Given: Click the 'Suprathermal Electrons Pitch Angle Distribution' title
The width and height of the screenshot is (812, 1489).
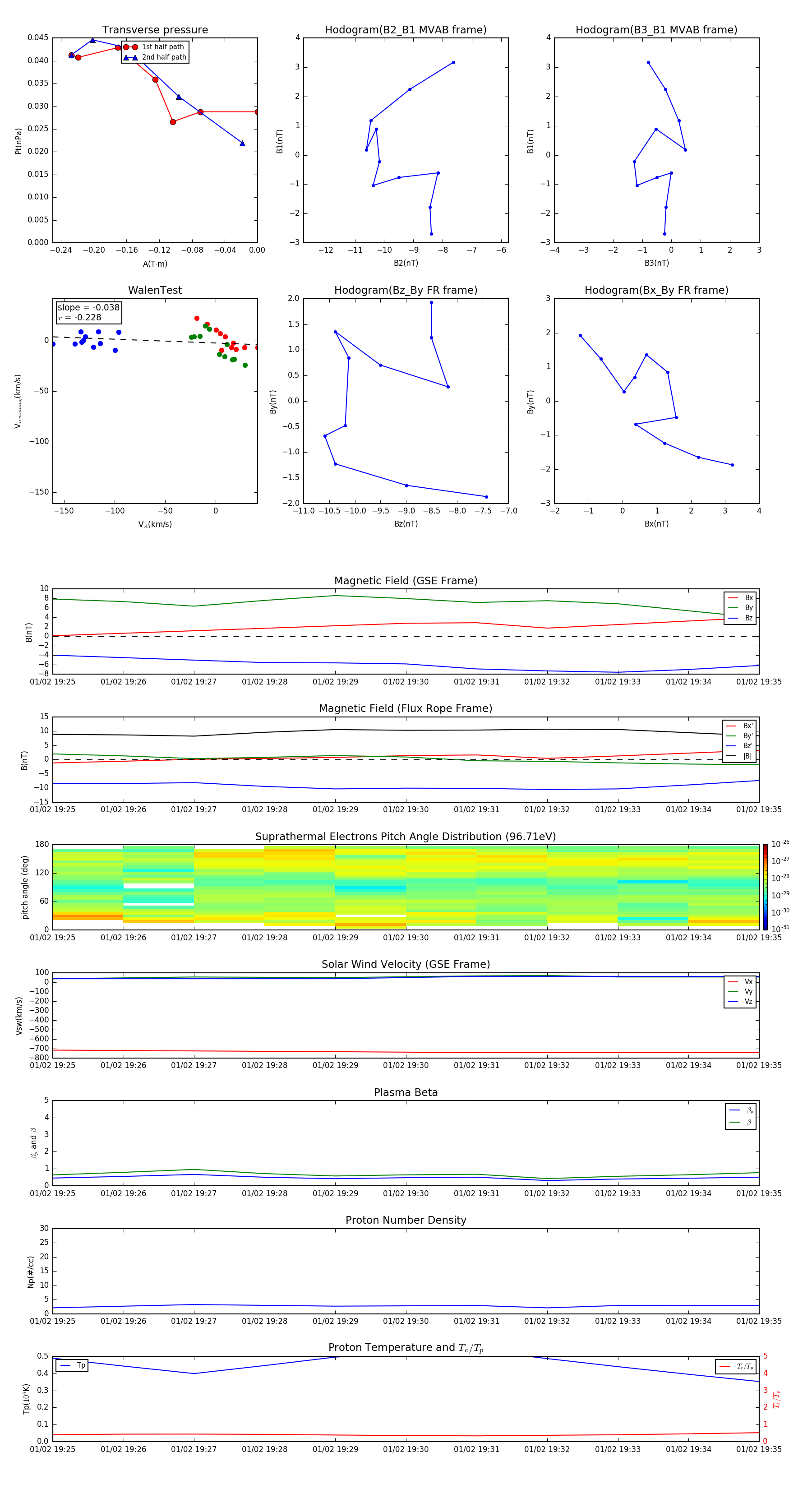Looking at the screenshot, I should click(x=406, y=837).
